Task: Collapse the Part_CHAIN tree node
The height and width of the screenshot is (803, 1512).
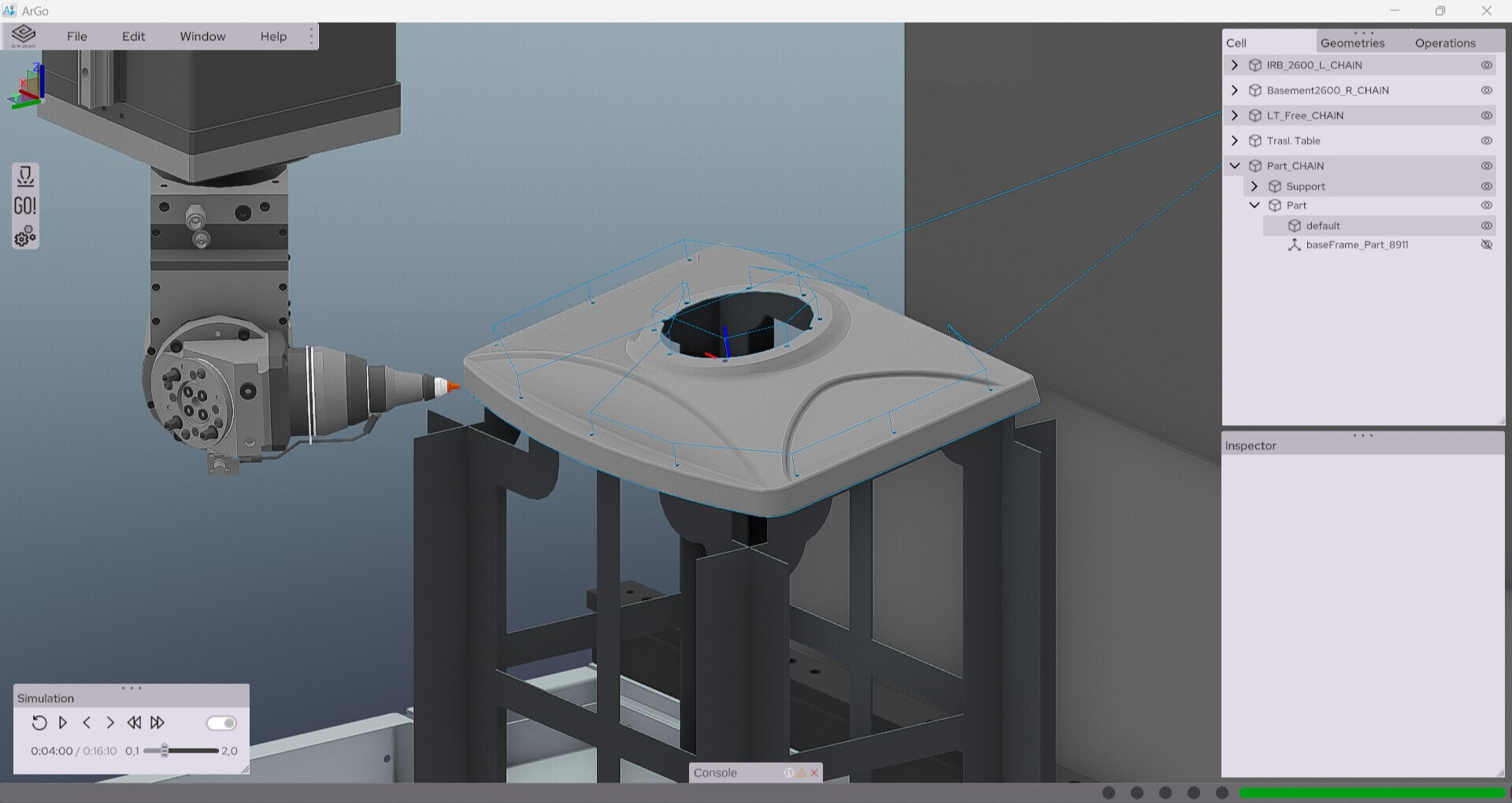Action: [x=1234, y=166]
